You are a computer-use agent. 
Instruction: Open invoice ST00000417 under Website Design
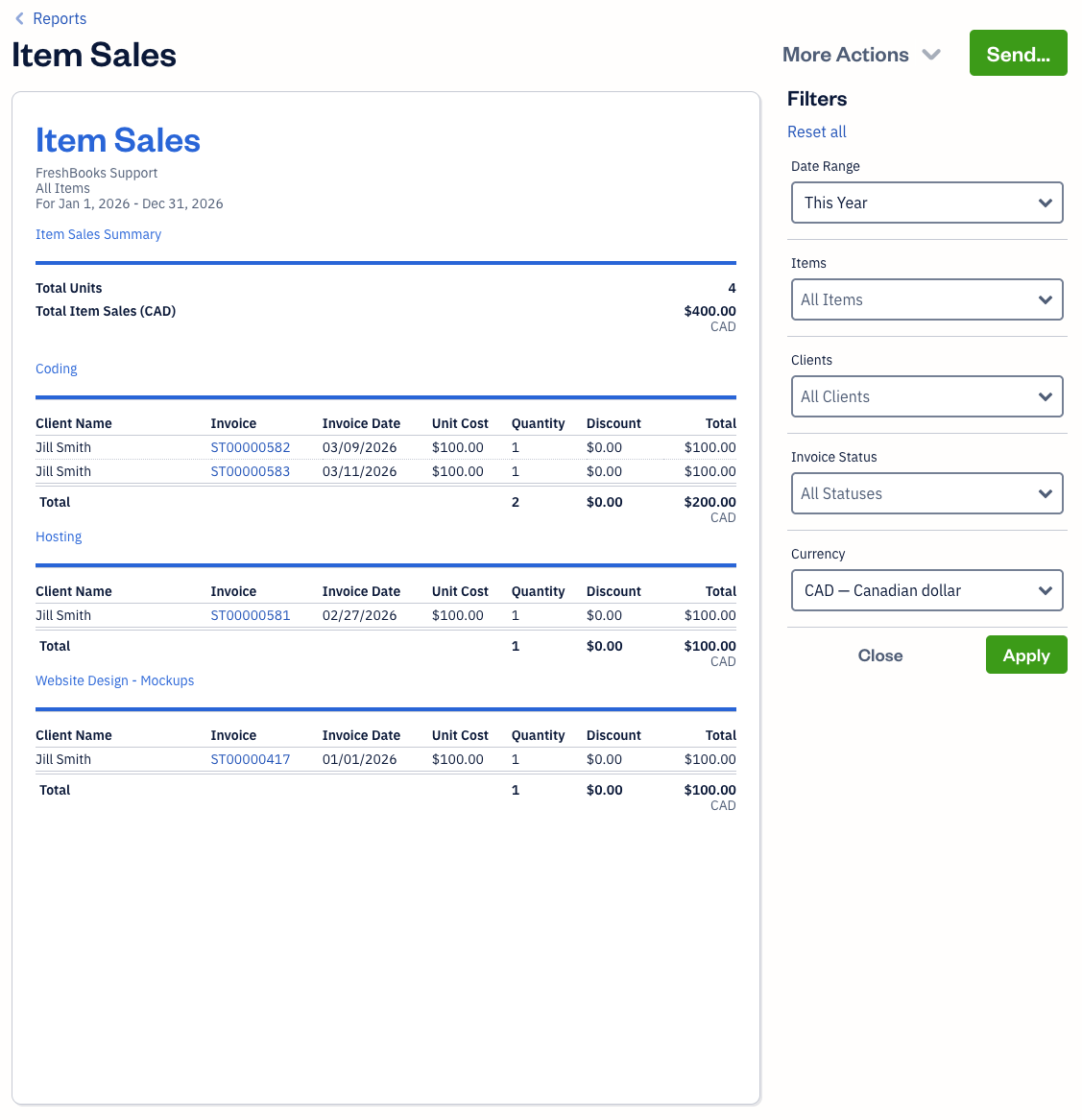pyautogui.click(x=251, y=759)
